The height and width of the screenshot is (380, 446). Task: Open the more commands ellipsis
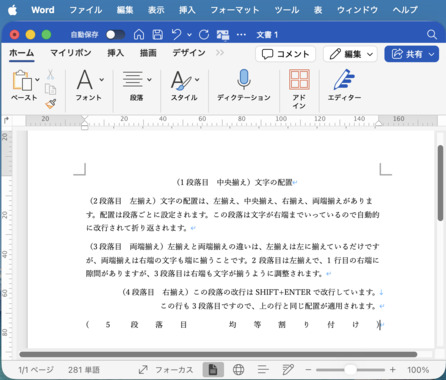coord(241,35)
